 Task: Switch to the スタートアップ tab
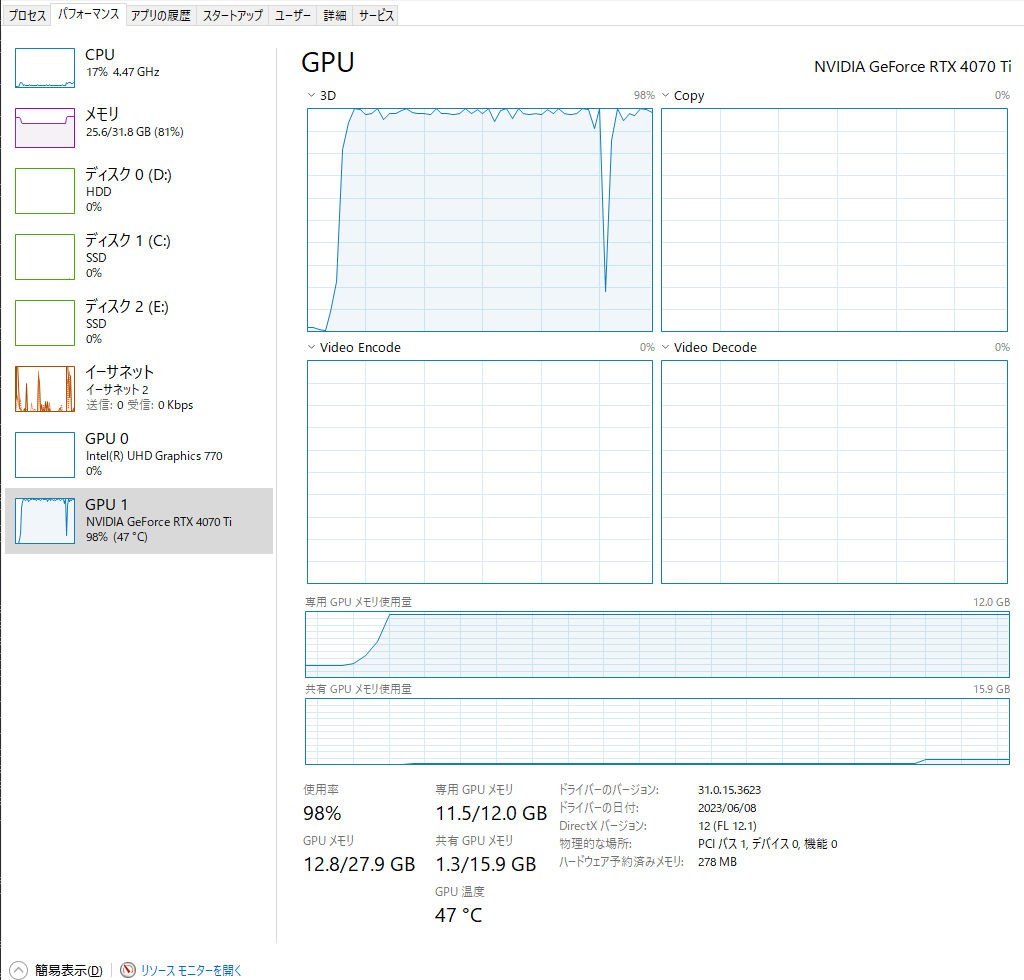(232, 15)
